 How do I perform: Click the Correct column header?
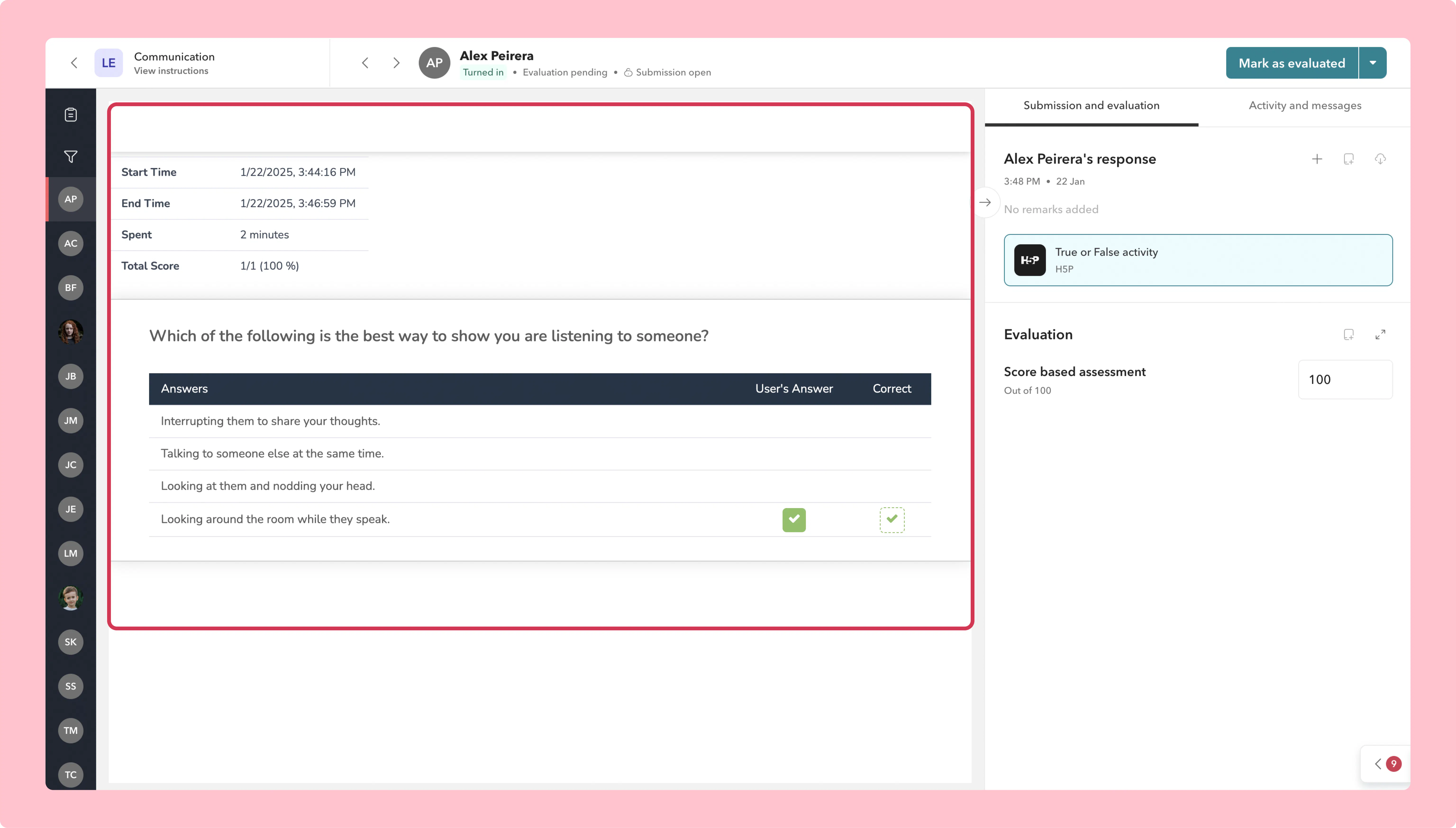(892, 389)
